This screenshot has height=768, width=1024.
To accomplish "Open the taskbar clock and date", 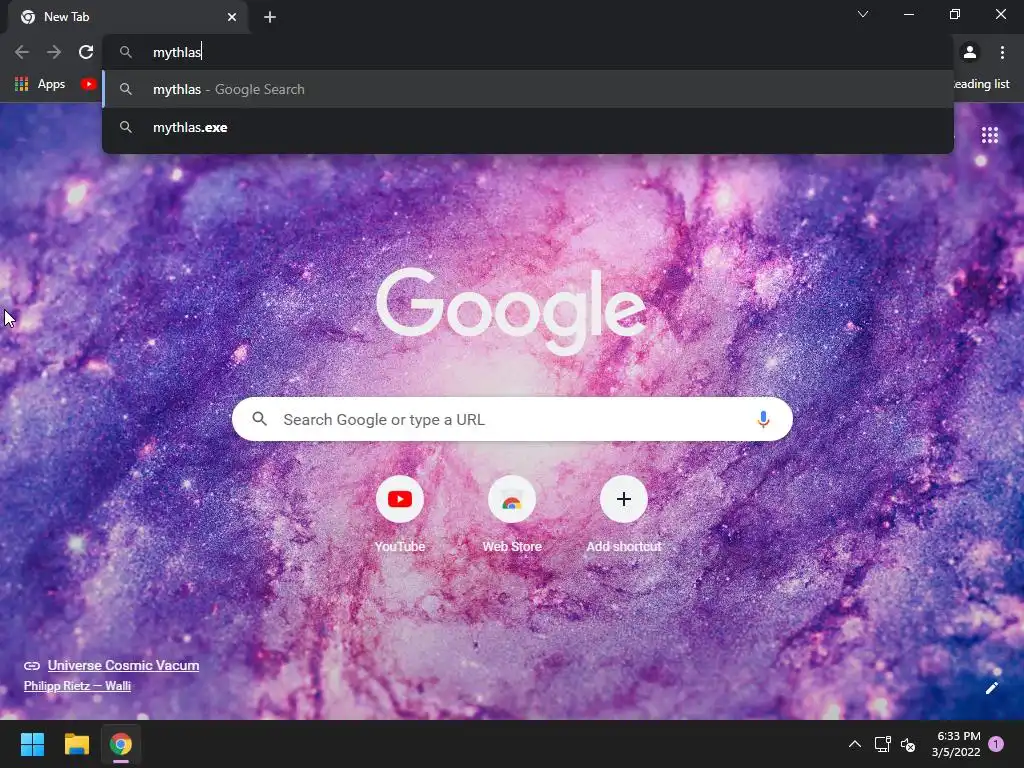I will (958, 744).
